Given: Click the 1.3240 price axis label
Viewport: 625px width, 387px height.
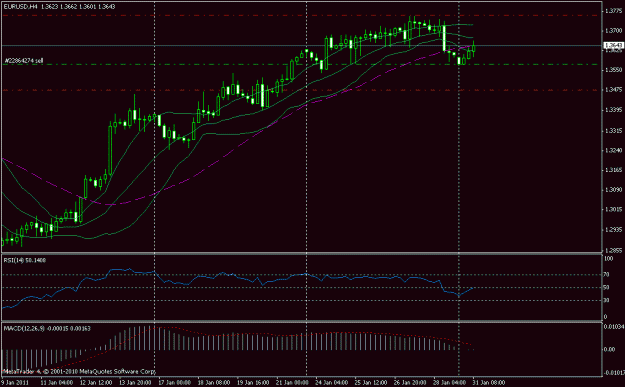Looking at the screenshot, I should click(x=613, y=150).
